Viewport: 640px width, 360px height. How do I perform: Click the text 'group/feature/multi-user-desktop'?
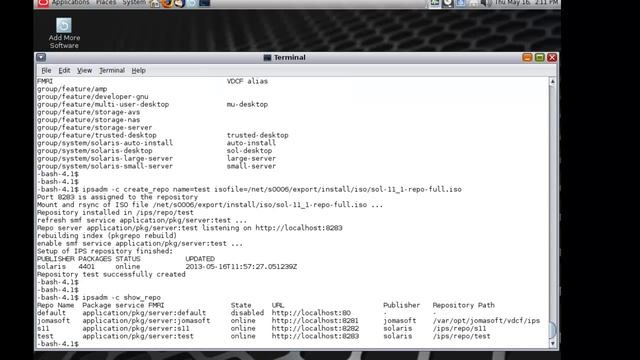103,104
